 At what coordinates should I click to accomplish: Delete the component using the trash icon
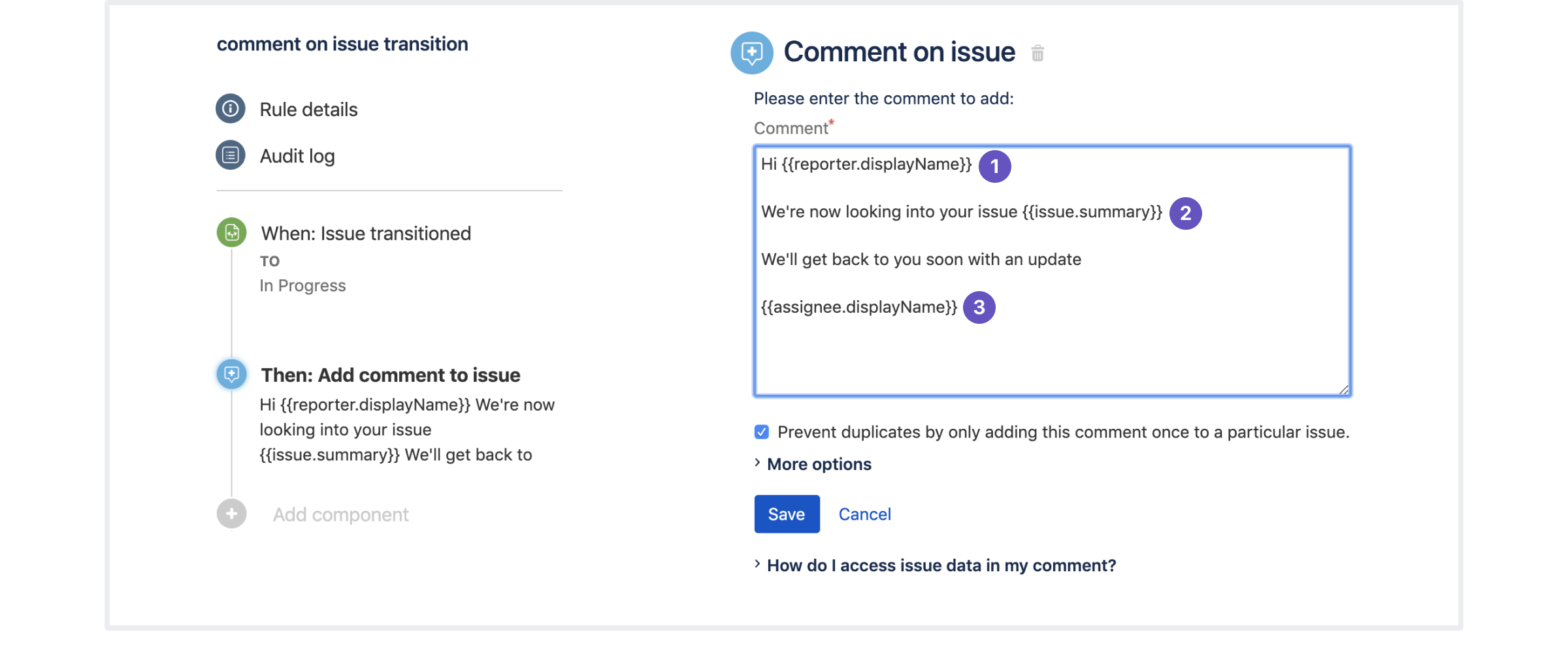(x=1037, y=53)
